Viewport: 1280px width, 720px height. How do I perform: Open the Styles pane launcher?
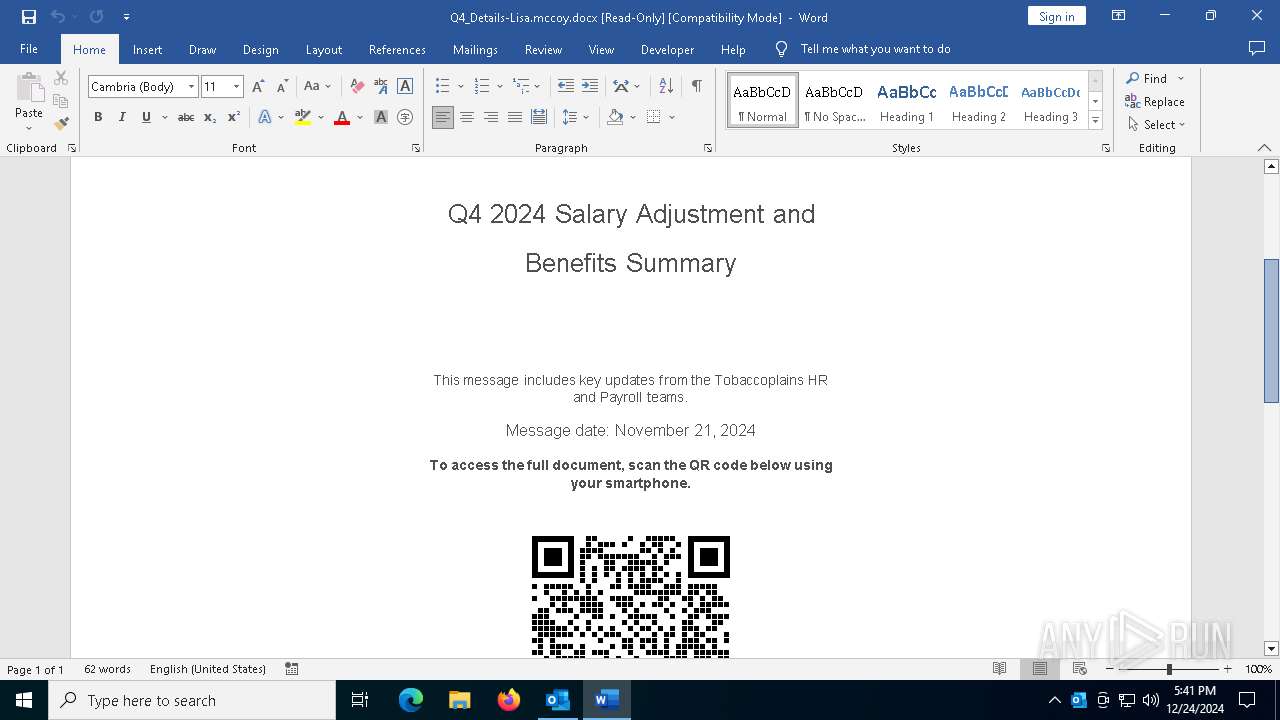[x=1106, y=148]
